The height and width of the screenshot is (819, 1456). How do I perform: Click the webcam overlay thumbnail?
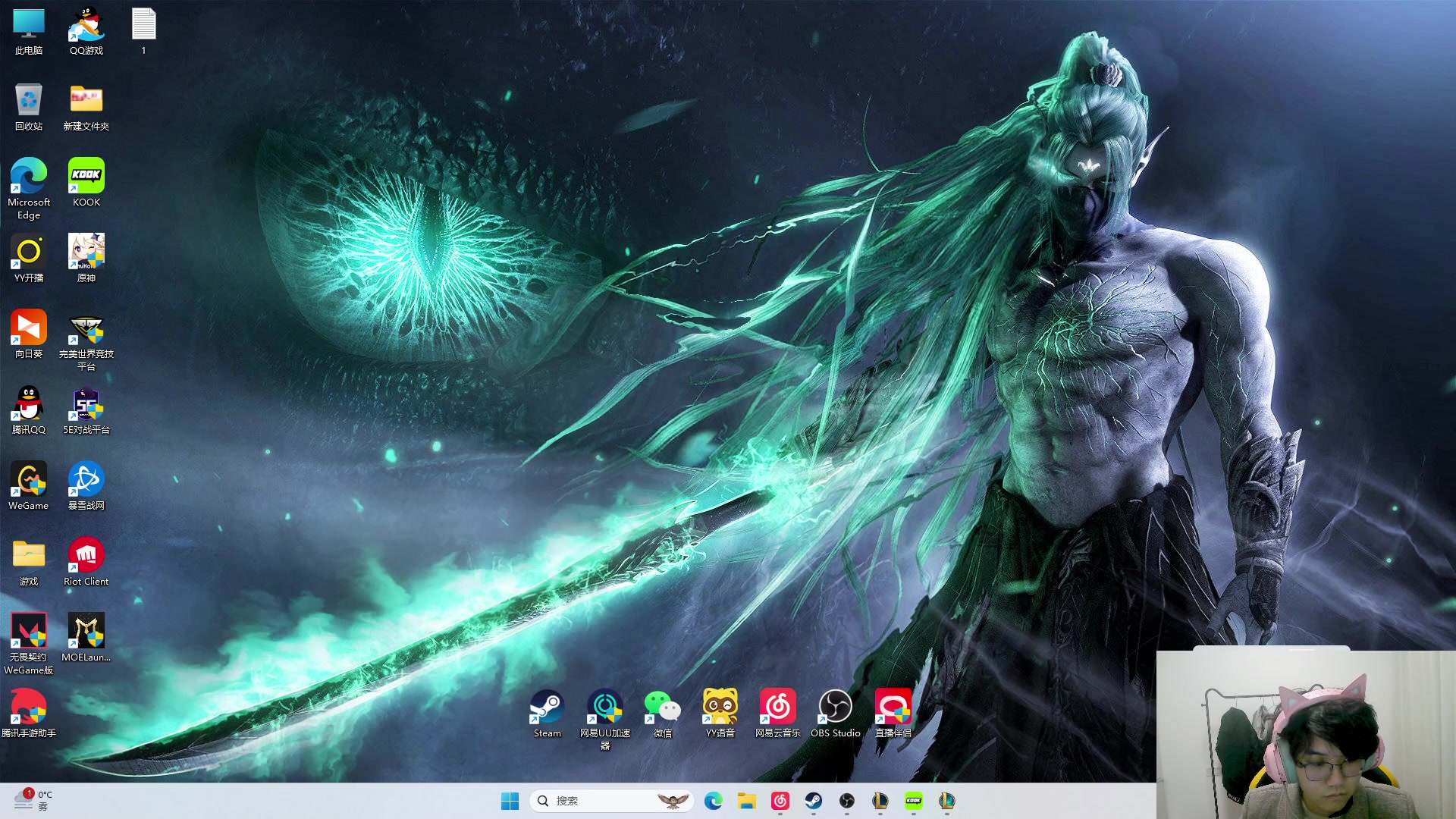1304,734
